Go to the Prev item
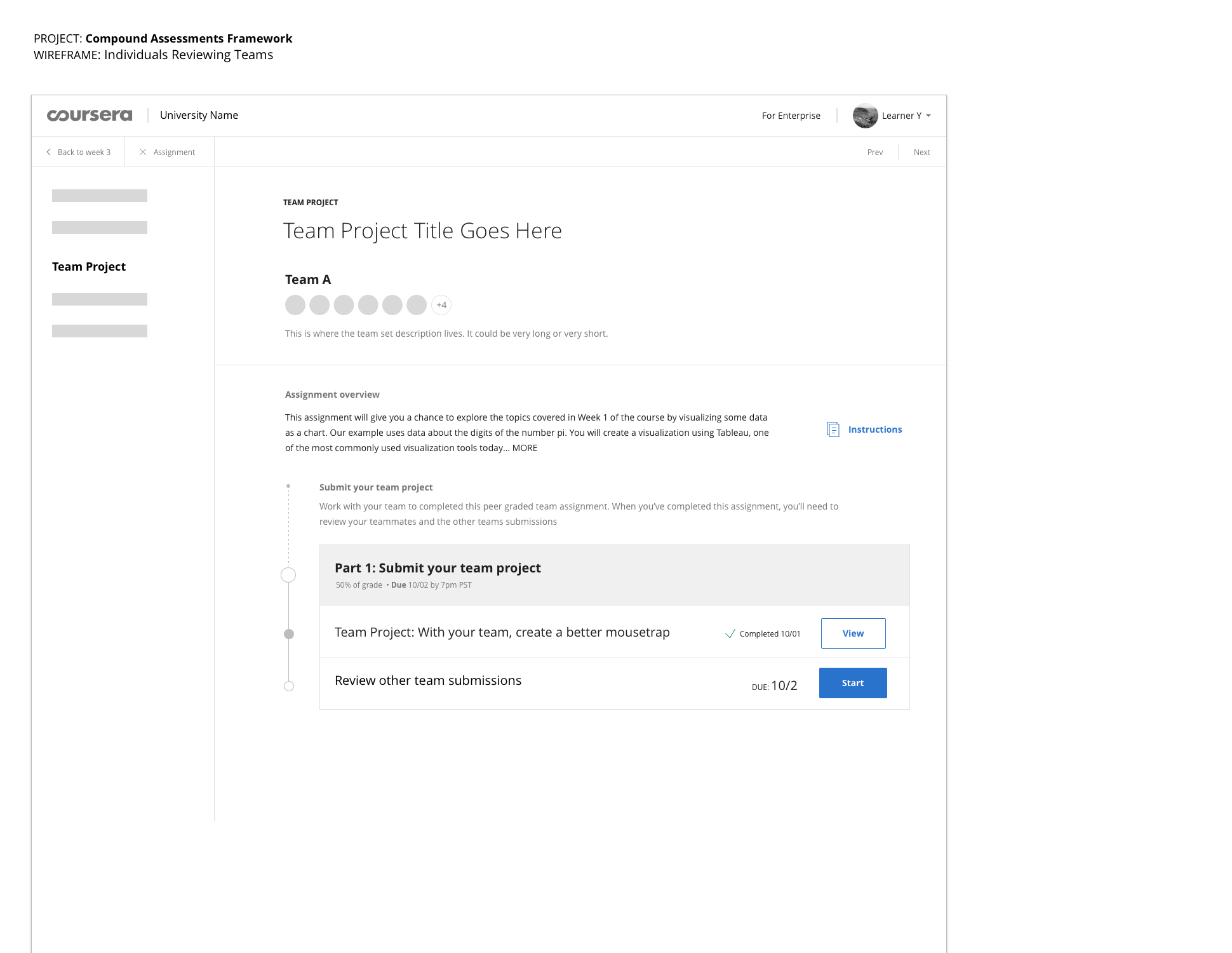Screen dimensions: 1232x953 [x=875, y=152]
